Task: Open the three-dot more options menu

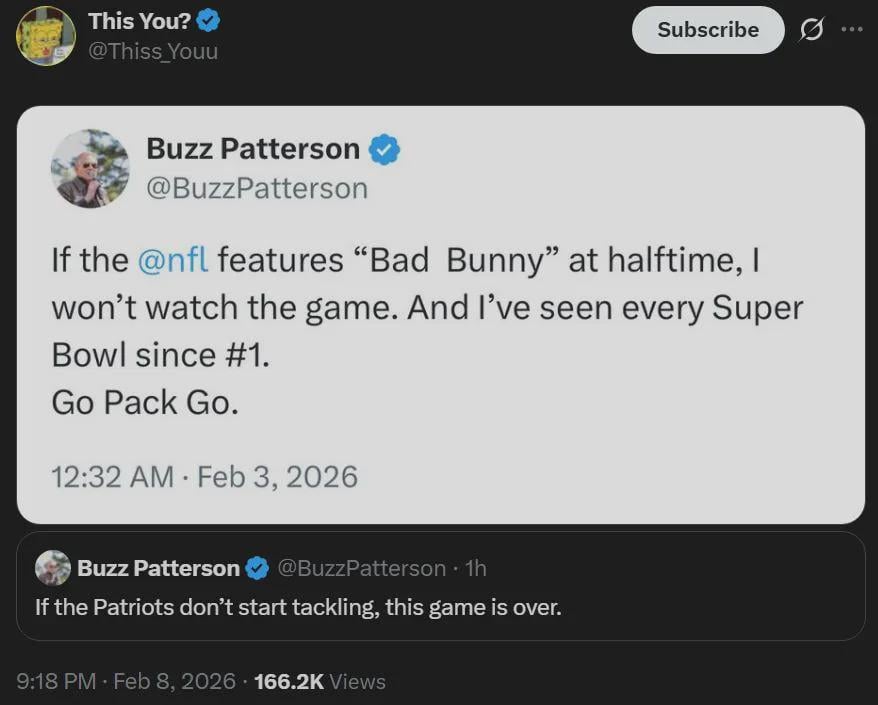Action: pyautogui.click(x=851, y=29)
